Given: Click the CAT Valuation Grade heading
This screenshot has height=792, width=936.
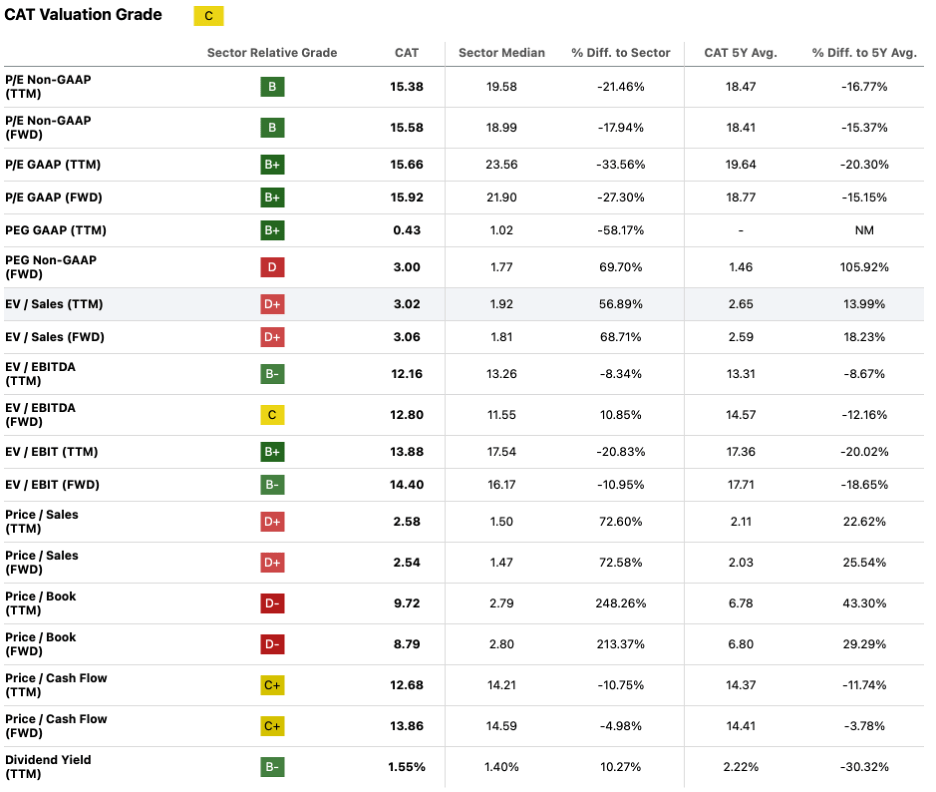Looking at the screenshot, I should point(84,15).
